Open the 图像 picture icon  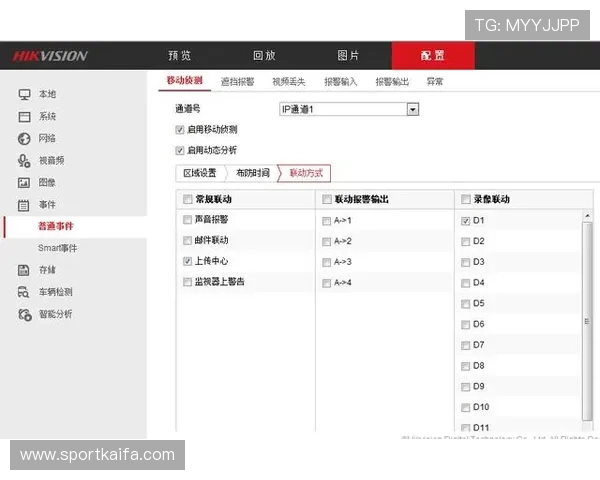coord(24,183)
